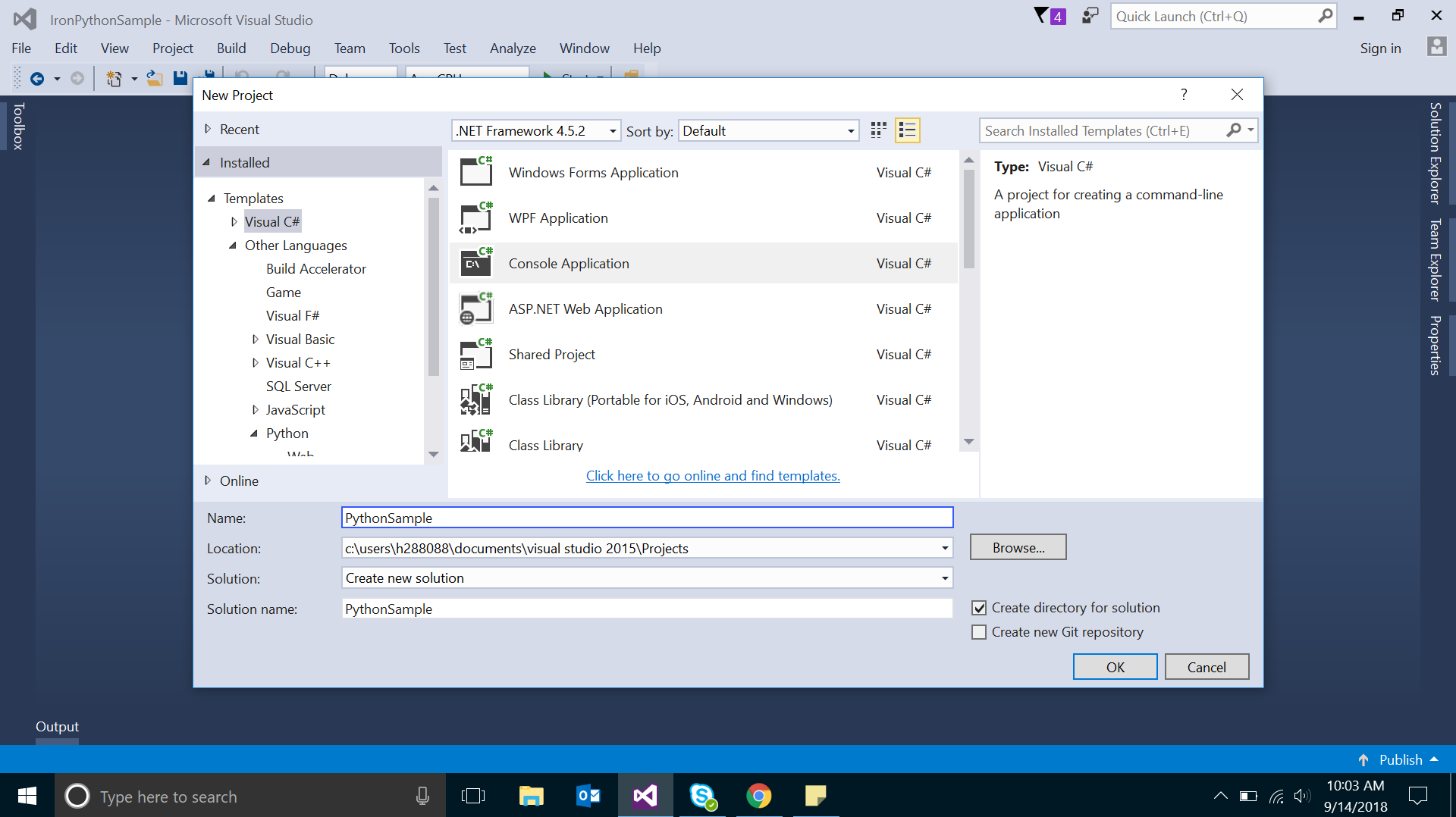
Task: Click the Open File toolbar icon
Action: tap(155, 78)
